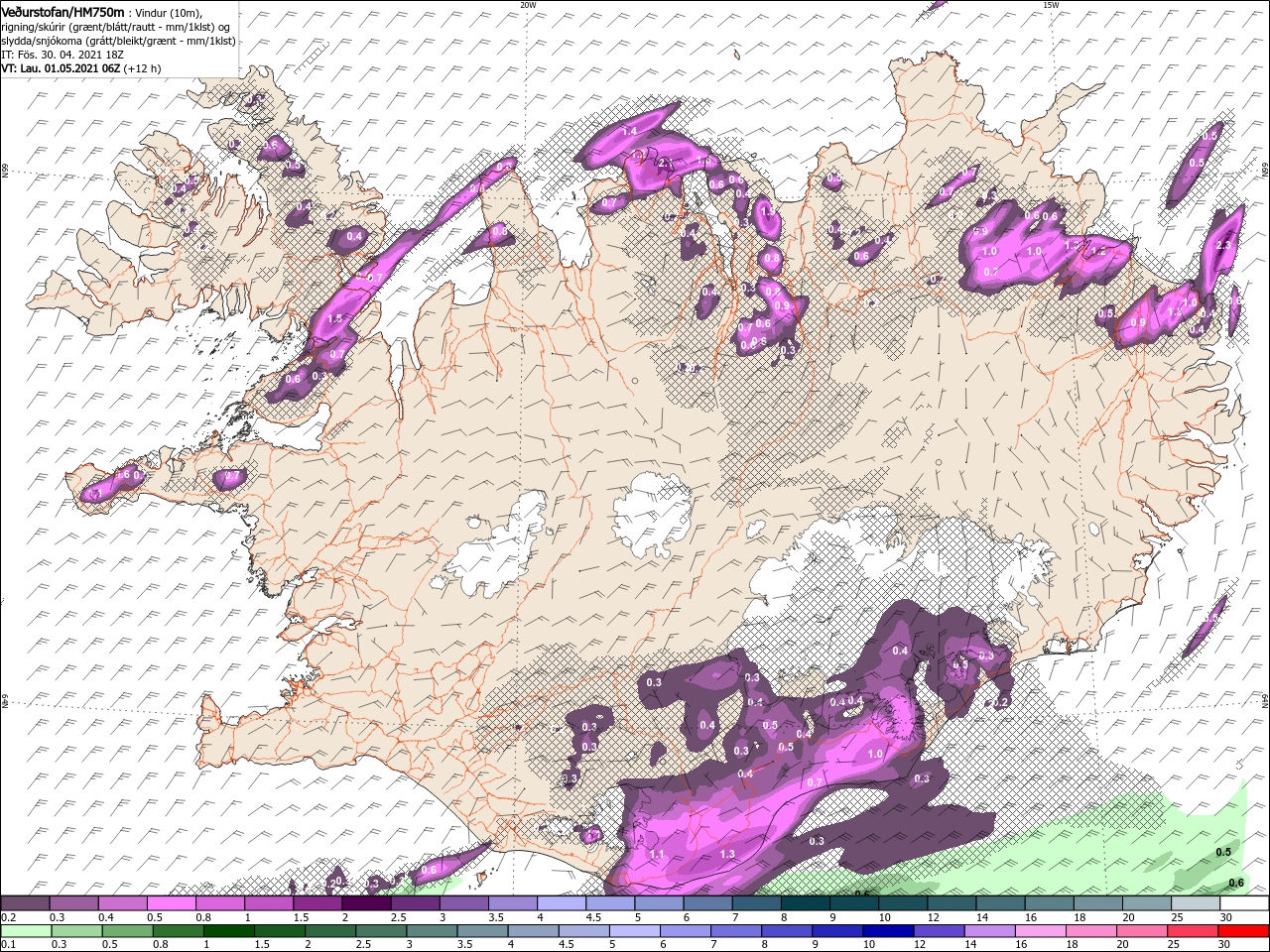The width and height of the screenshot is (1270, 952).
Task: Click the '0.2' label in the upper legend
Action: point(8,917)
